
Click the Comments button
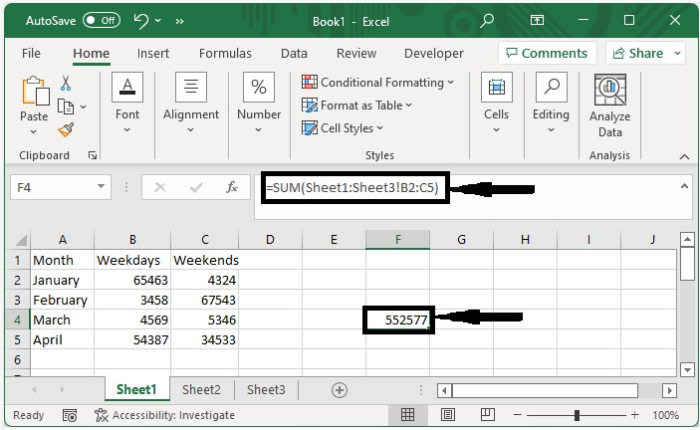[x=547, y=53]
